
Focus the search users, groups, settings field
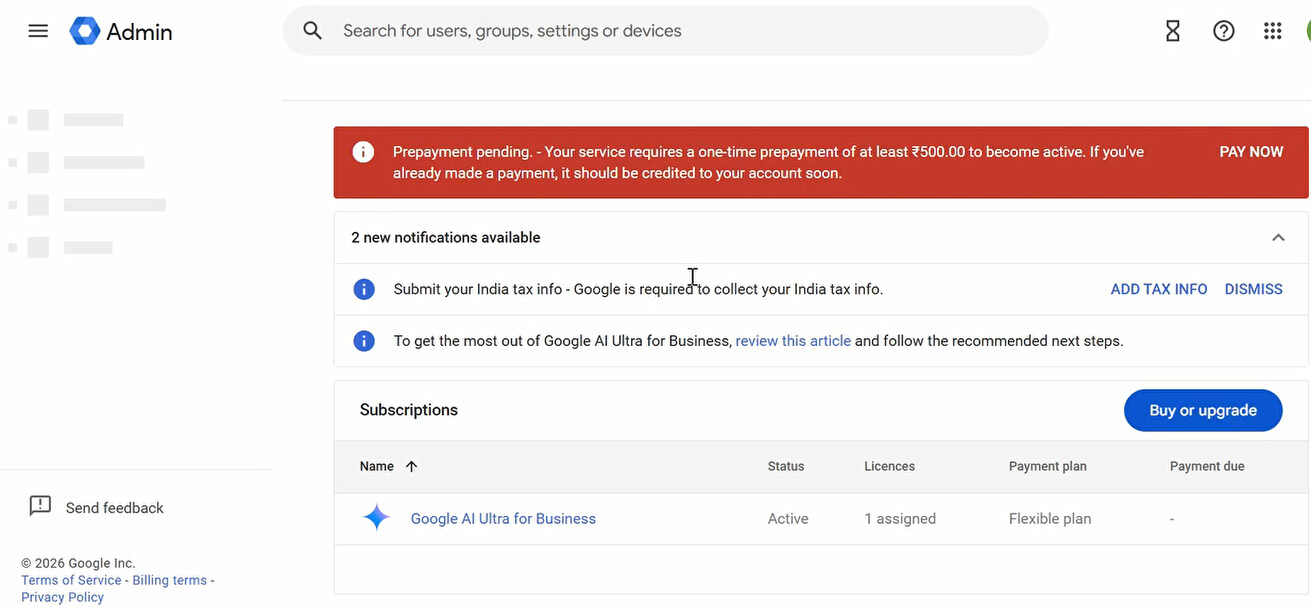click(680, 31)
